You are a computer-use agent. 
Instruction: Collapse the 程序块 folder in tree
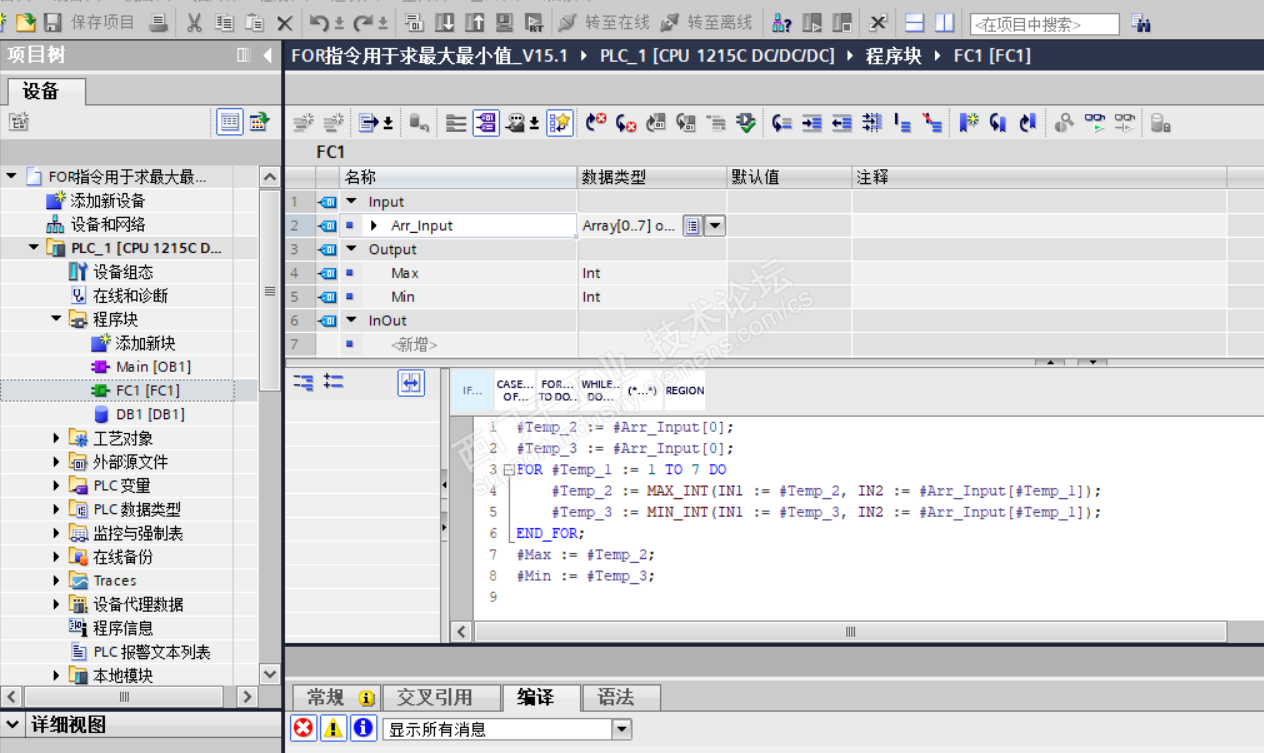(57, 319)
